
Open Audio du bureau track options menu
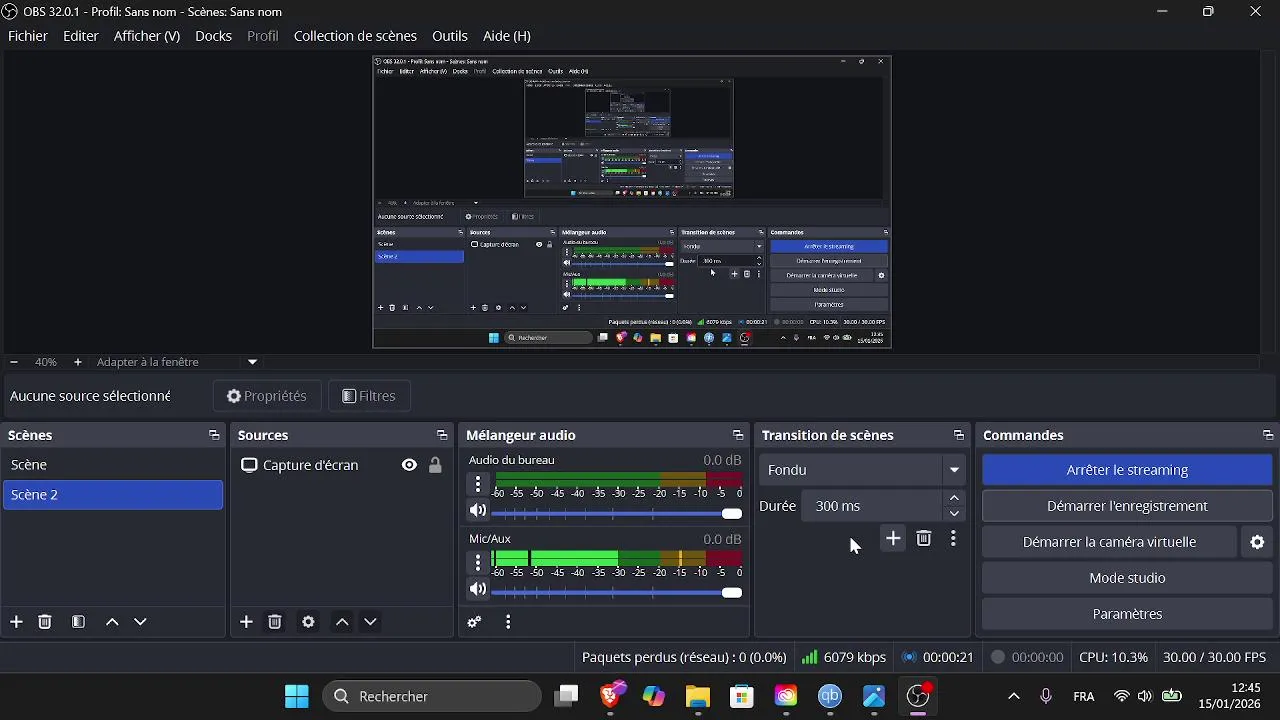click(478, 485)
